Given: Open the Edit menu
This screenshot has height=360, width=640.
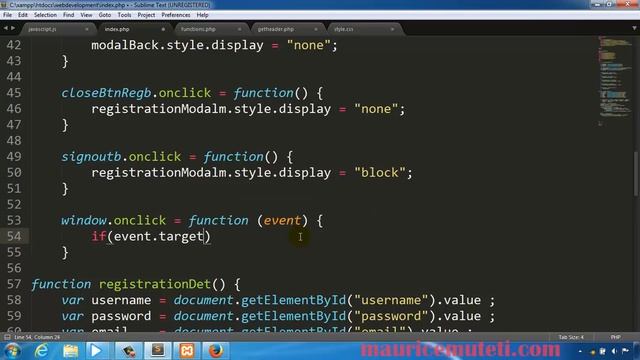Looking at the screenshot, I should click(22, 15).
